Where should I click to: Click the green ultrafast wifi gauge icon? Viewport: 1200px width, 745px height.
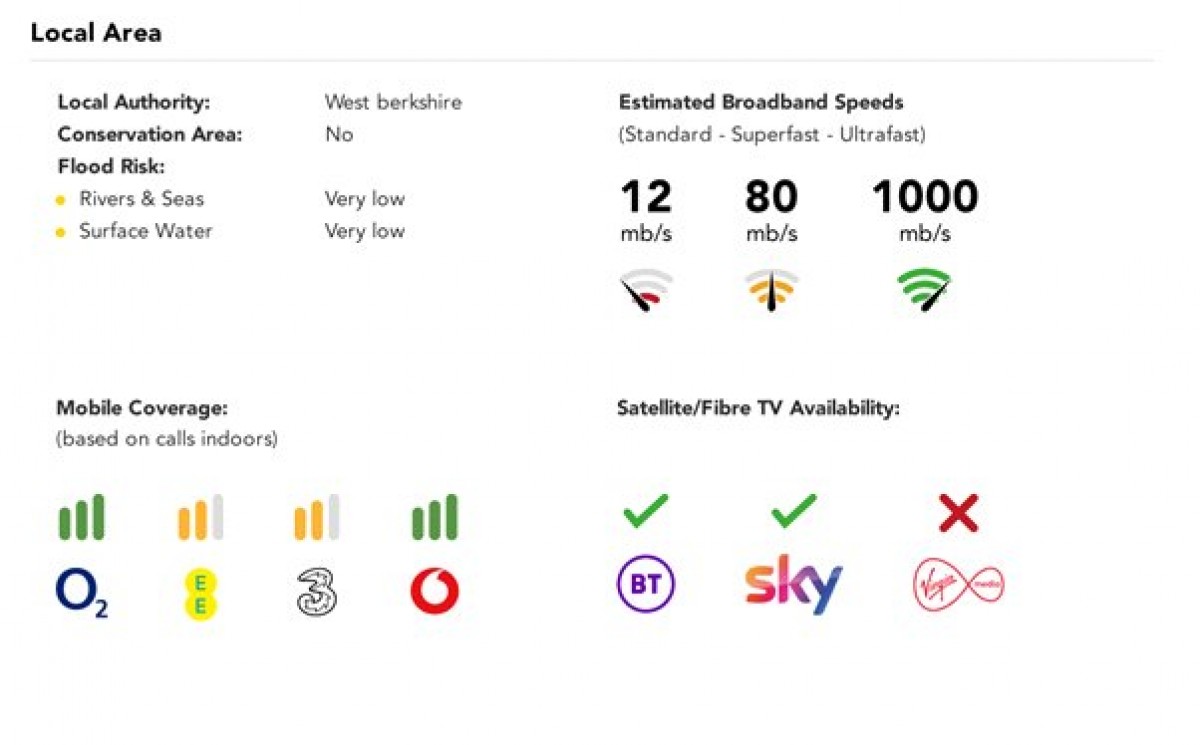point(924,290)
